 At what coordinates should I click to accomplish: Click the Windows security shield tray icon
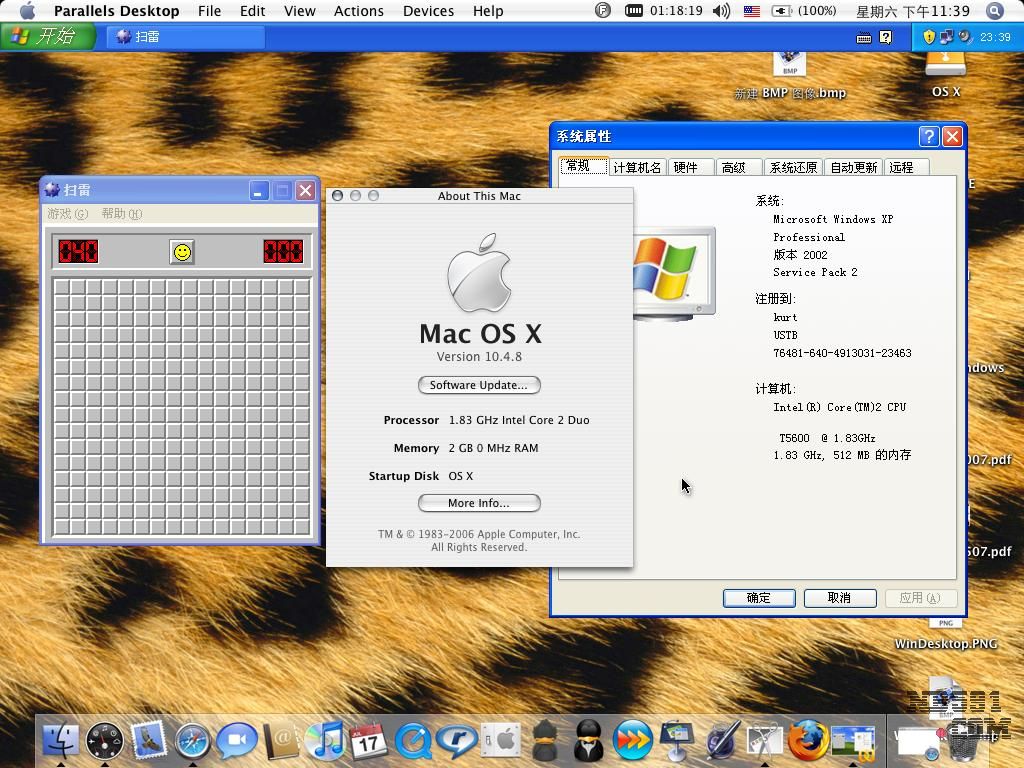click(x=929, y=37)
